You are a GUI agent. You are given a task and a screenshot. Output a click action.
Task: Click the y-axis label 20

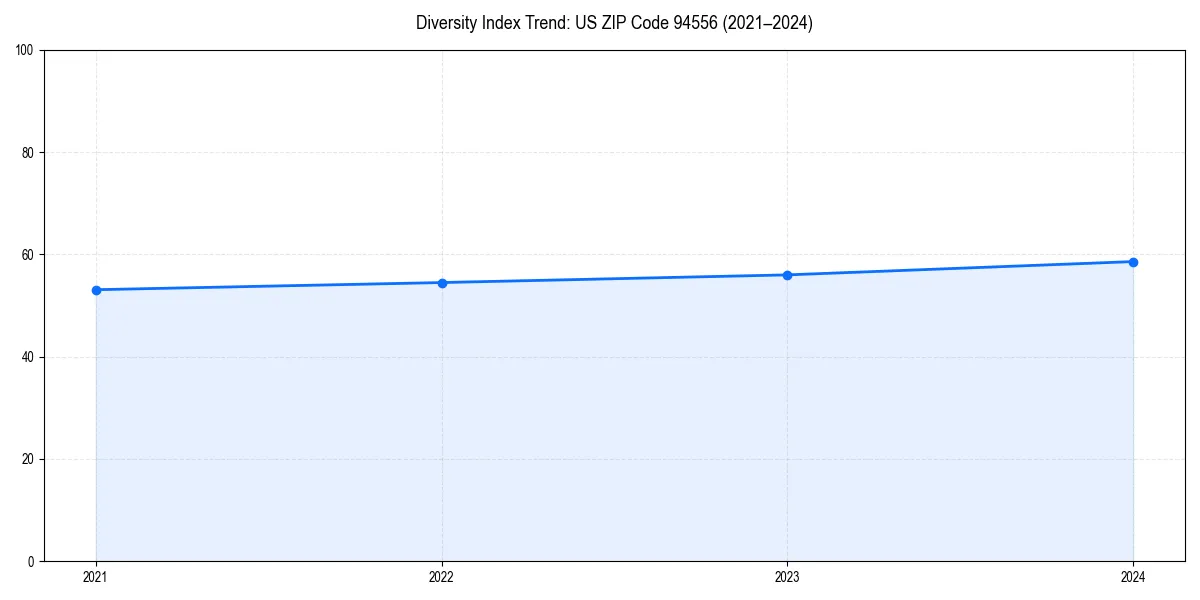[x=29, y=459]
